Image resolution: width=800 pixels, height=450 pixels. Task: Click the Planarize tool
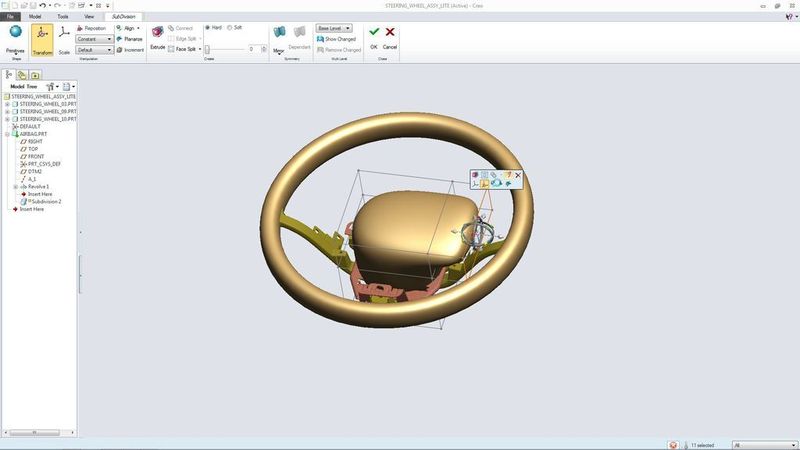point(130,39)
